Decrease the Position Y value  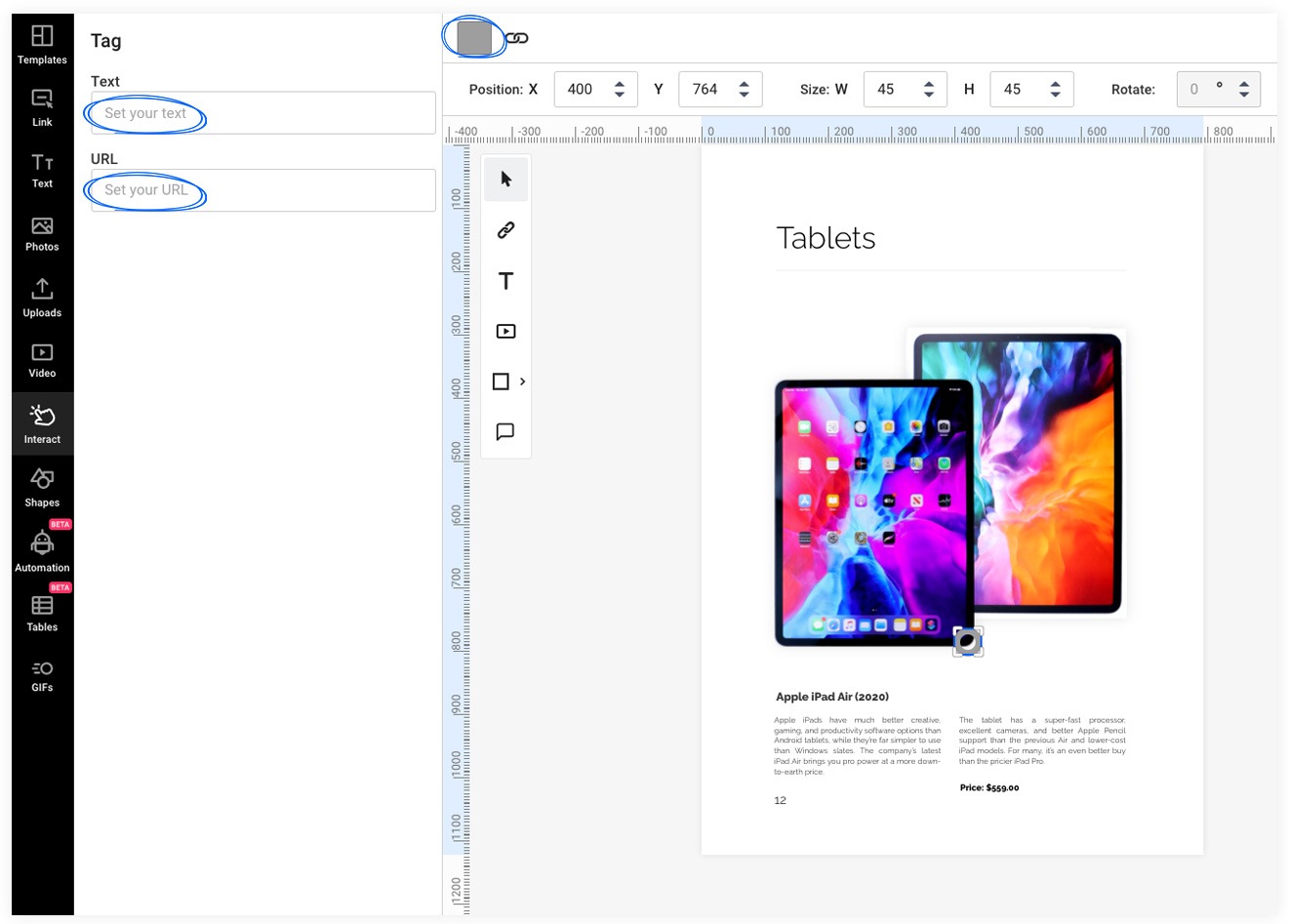pyautogui.click(x=745, y=95)
